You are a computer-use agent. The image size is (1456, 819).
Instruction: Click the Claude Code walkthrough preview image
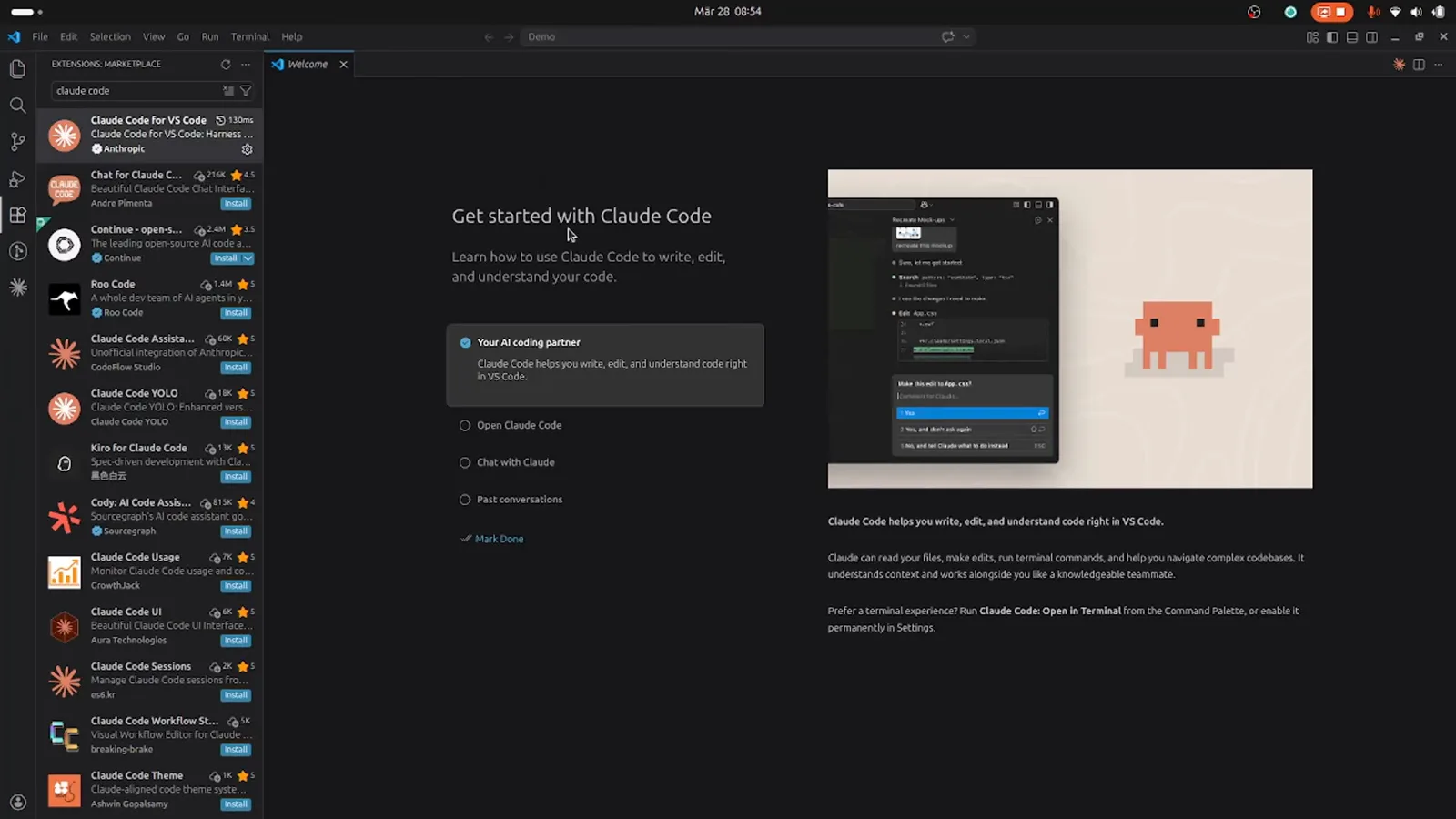1070,329
